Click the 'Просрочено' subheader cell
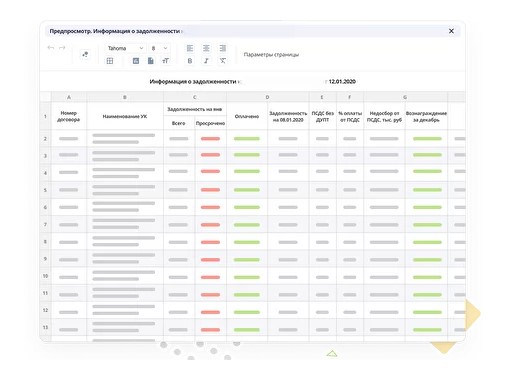The image size is (518, 373). click(x=210, y=123)
